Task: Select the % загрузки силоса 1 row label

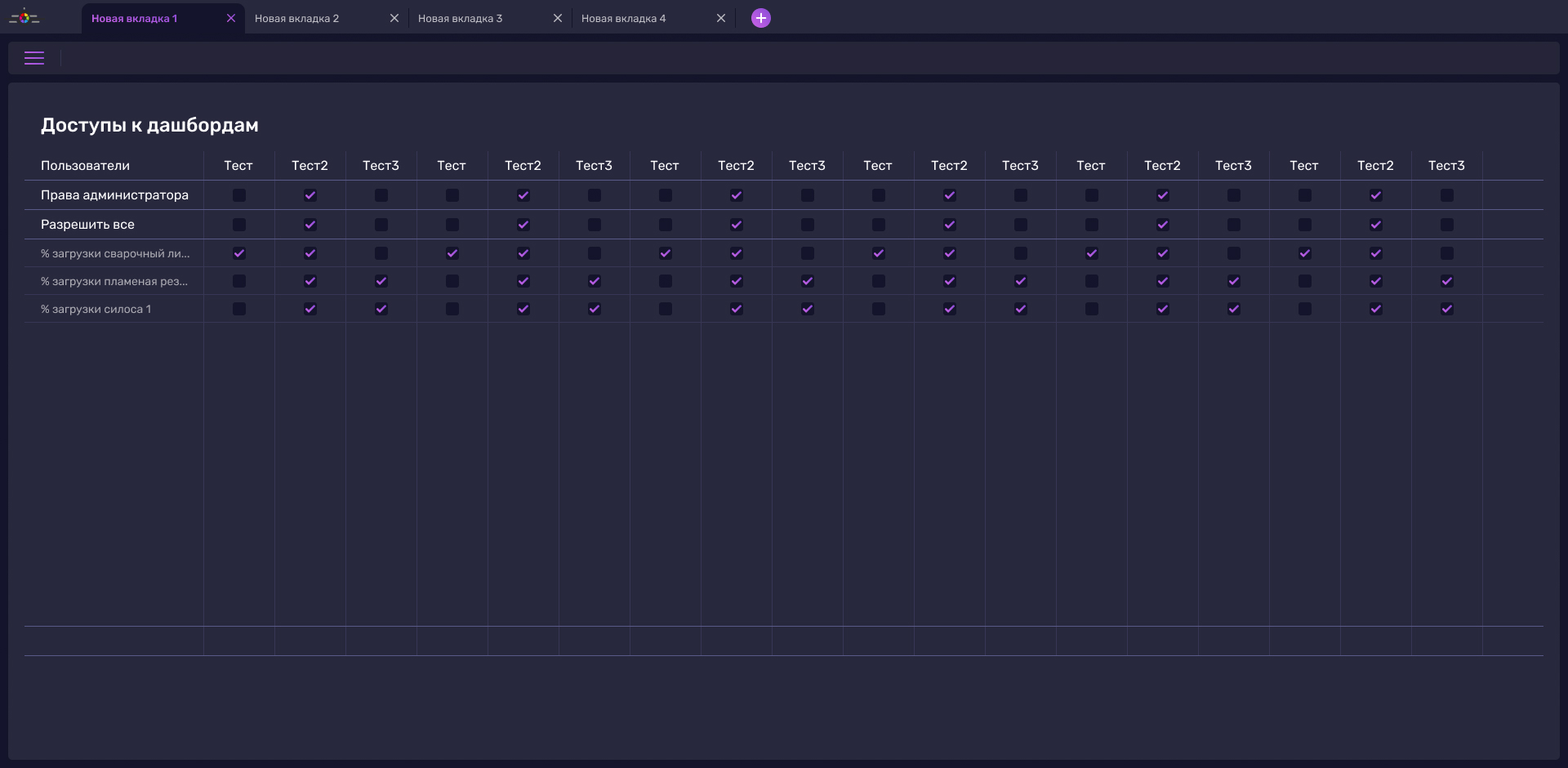Action: pos(96,309)
